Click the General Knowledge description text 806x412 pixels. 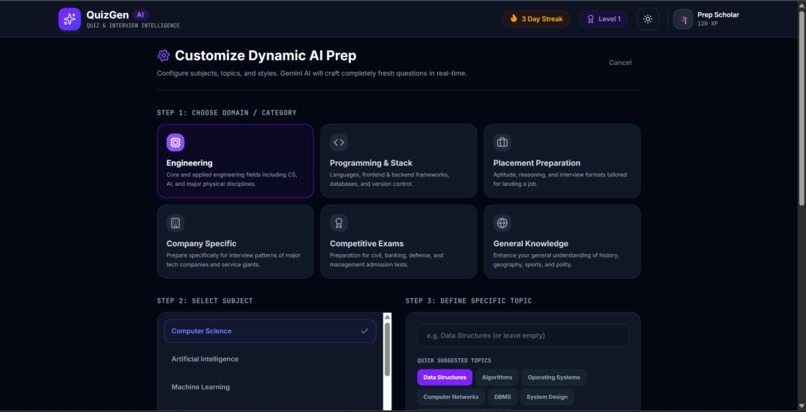pos(556,260)
